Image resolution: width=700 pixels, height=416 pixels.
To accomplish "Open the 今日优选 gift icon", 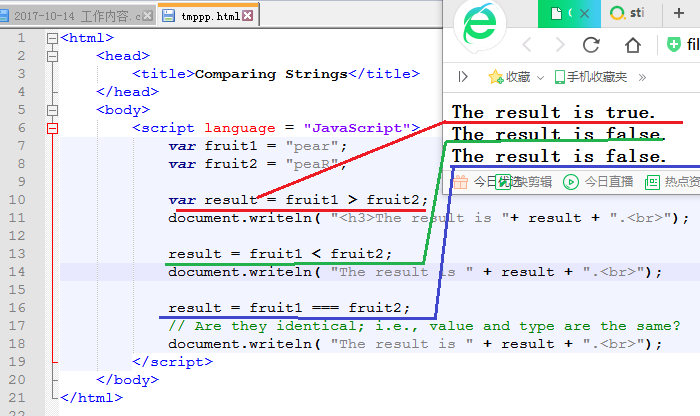I will click(461, 182).
